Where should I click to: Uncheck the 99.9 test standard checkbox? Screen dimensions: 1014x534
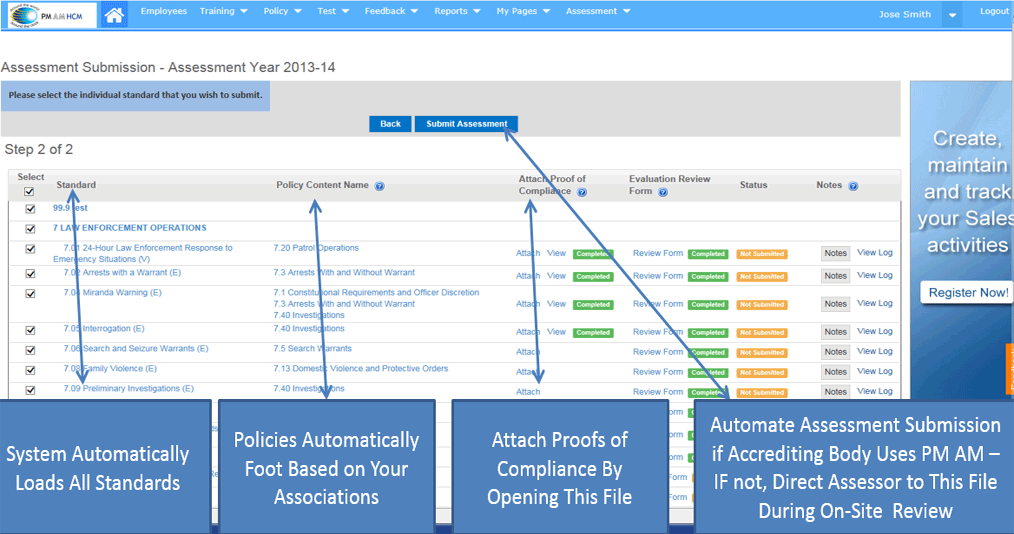click(30, 209)
